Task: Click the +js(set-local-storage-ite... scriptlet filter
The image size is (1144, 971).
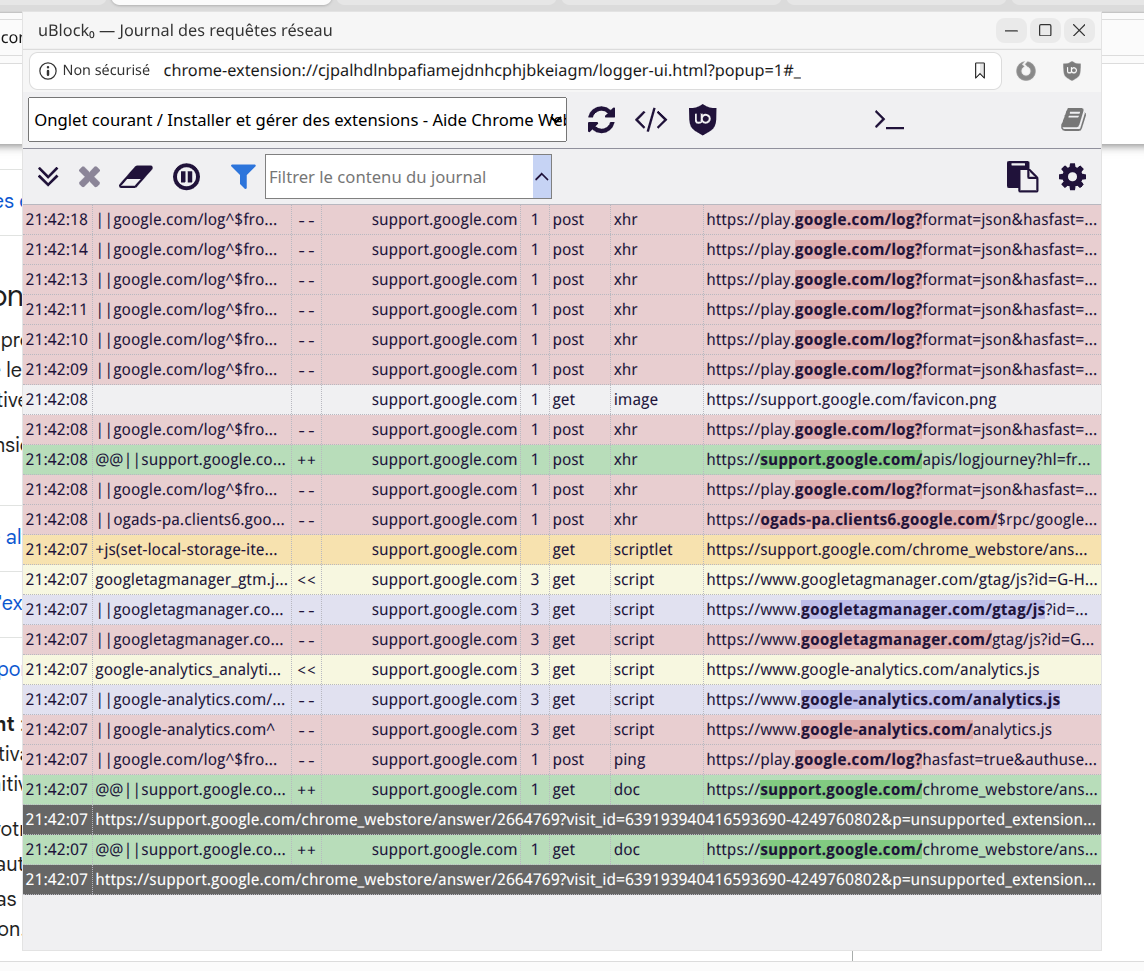Action: (192, 549)
